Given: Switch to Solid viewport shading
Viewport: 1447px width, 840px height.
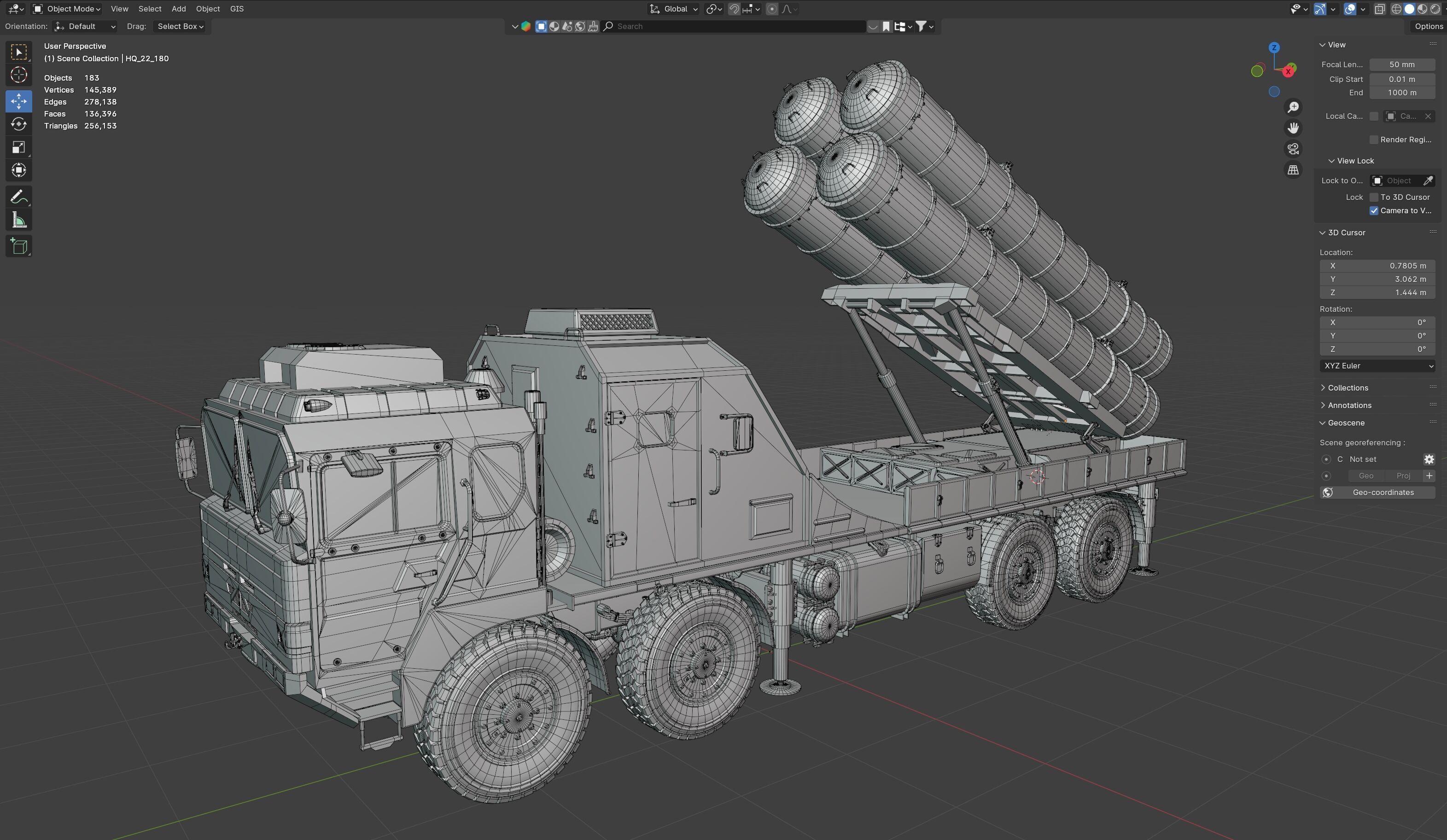Looking at the screenshot, I should (x=1409, y=9).
